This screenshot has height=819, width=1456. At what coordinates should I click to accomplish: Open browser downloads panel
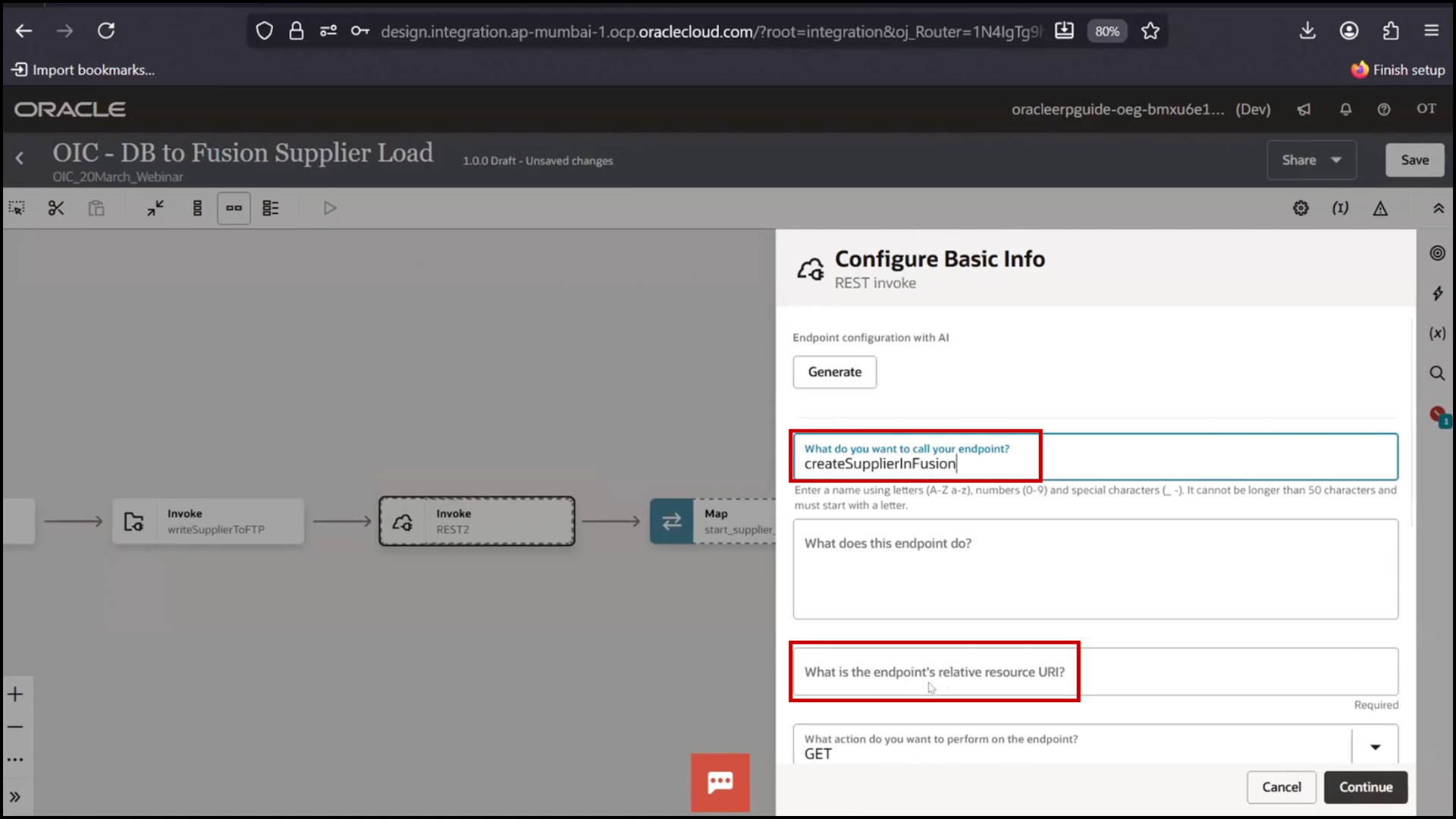[1307, 31]
